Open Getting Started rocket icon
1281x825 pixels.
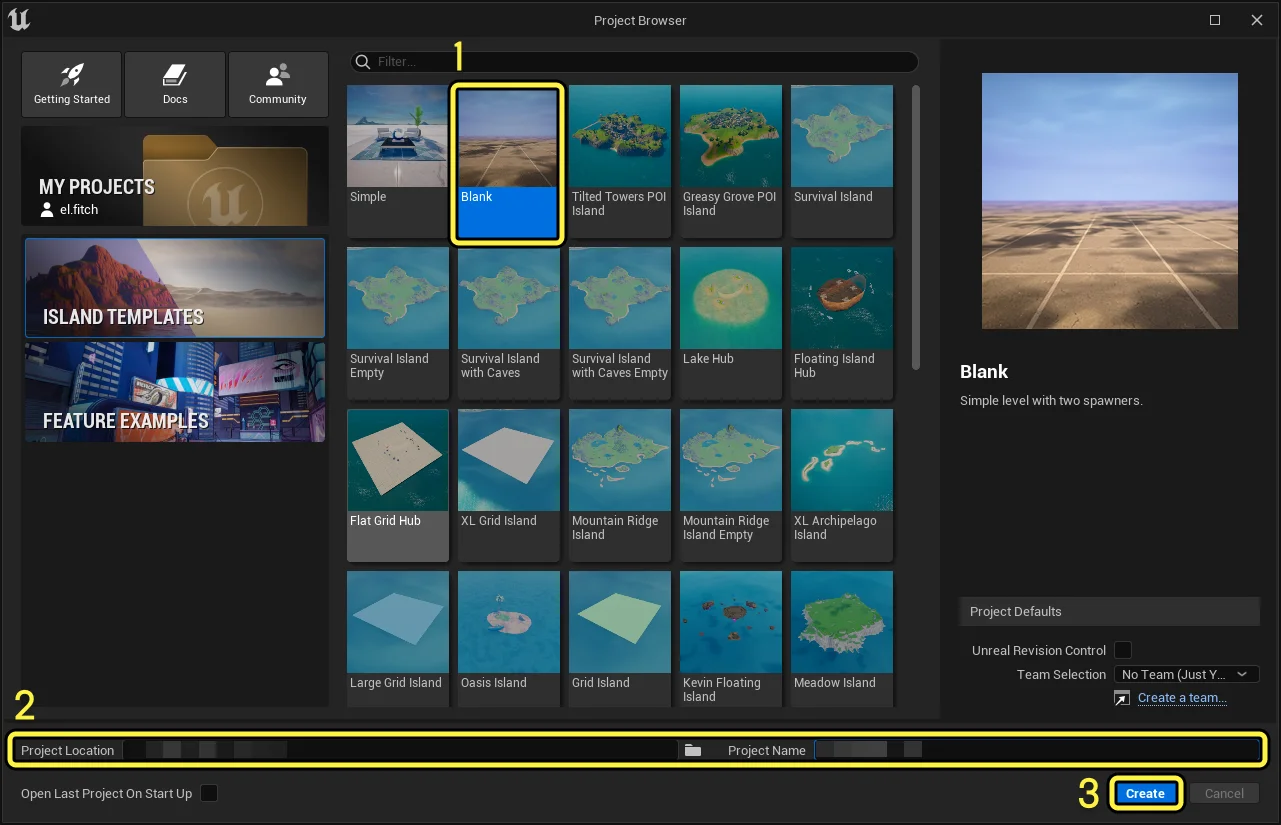[72, 75]
